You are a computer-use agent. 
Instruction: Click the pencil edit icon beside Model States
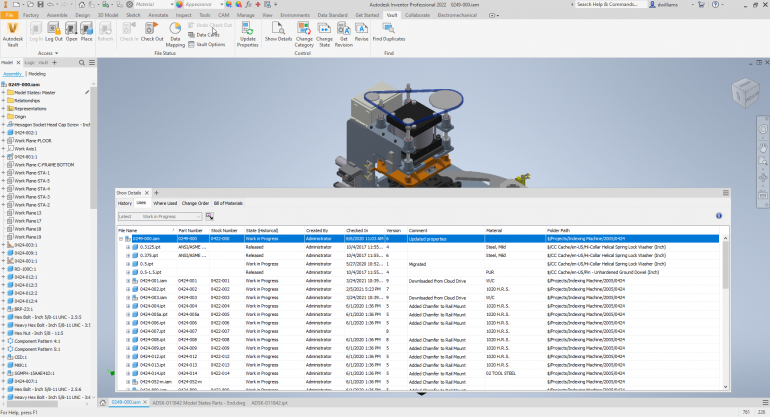(87, 92)
